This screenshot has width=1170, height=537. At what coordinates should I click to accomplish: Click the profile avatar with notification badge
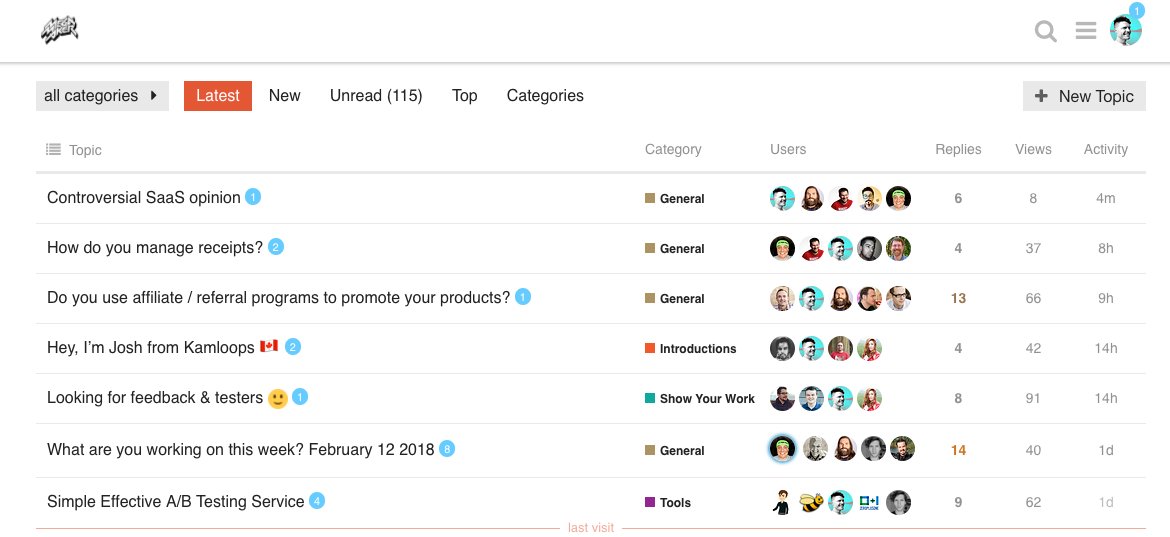click(x=1126, y=30)
